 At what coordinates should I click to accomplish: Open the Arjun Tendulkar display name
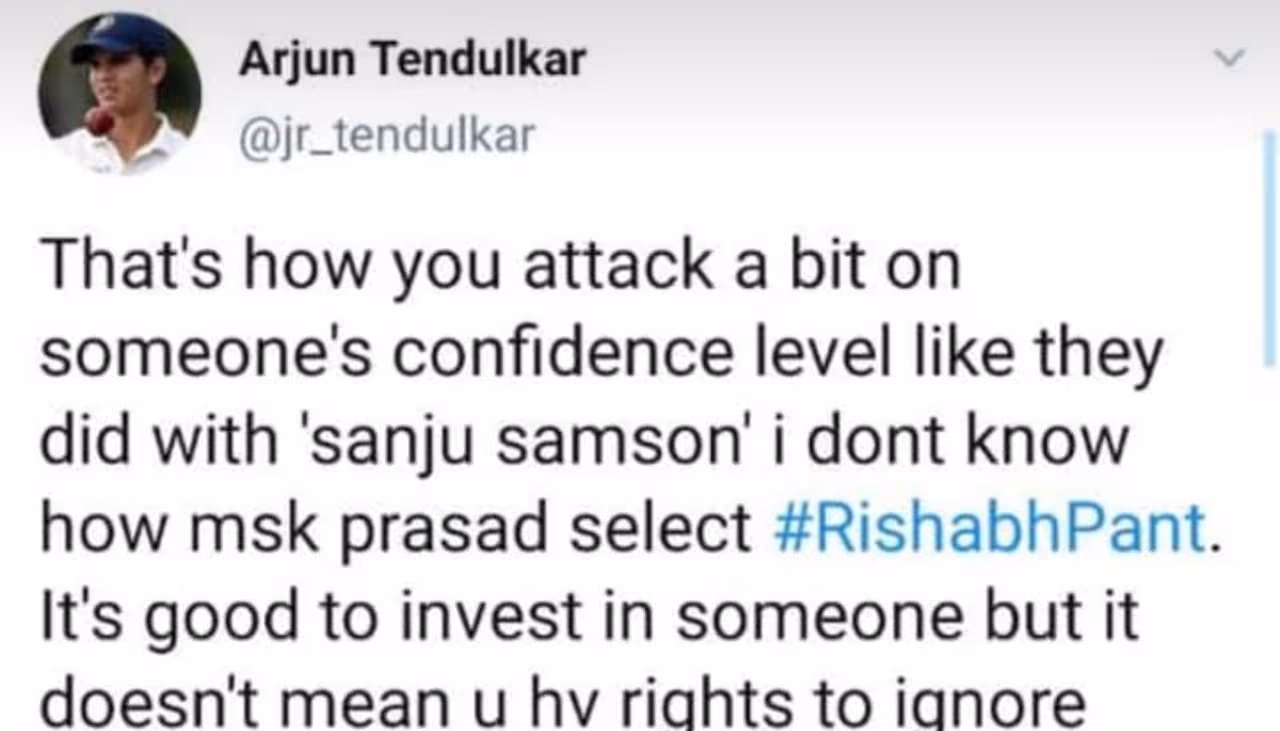[x=411, y=62]
